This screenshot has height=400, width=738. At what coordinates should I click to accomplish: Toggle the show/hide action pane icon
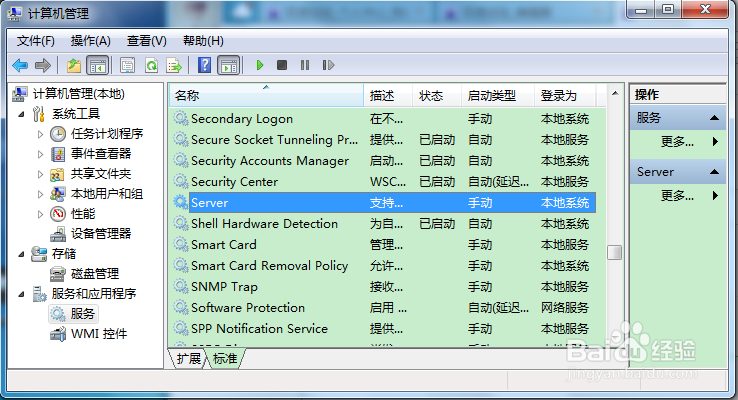pyautogui.click(x=229, y=65)
